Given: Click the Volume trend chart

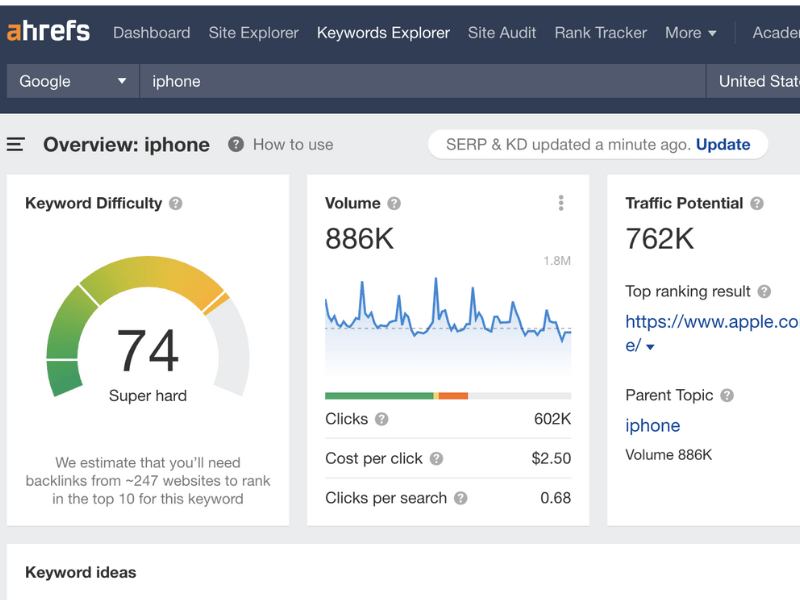Looking at the screenshot, I should click(x=448, y=327).
